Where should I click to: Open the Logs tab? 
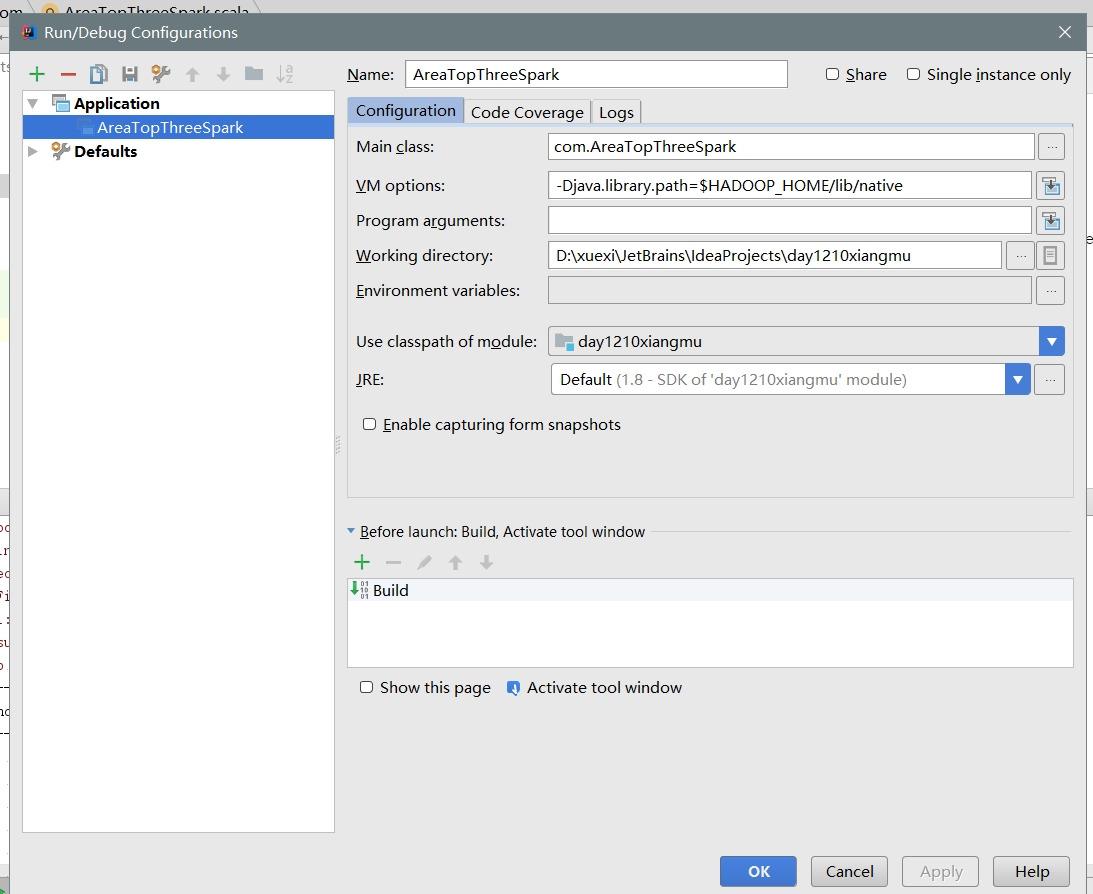coord(616,112)
